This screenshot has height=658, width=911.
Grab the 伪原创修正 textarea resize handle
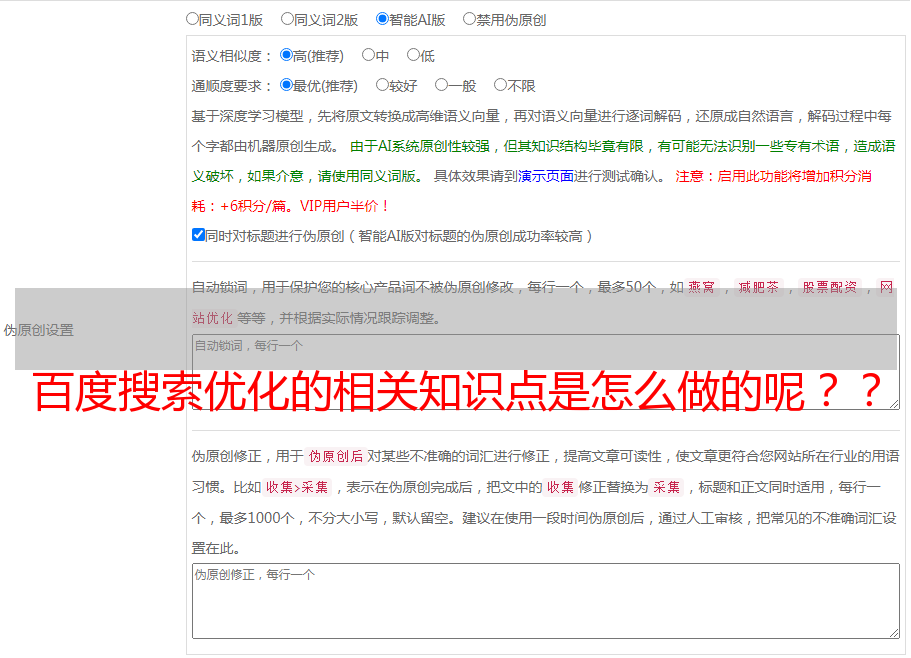coord(894,633)
